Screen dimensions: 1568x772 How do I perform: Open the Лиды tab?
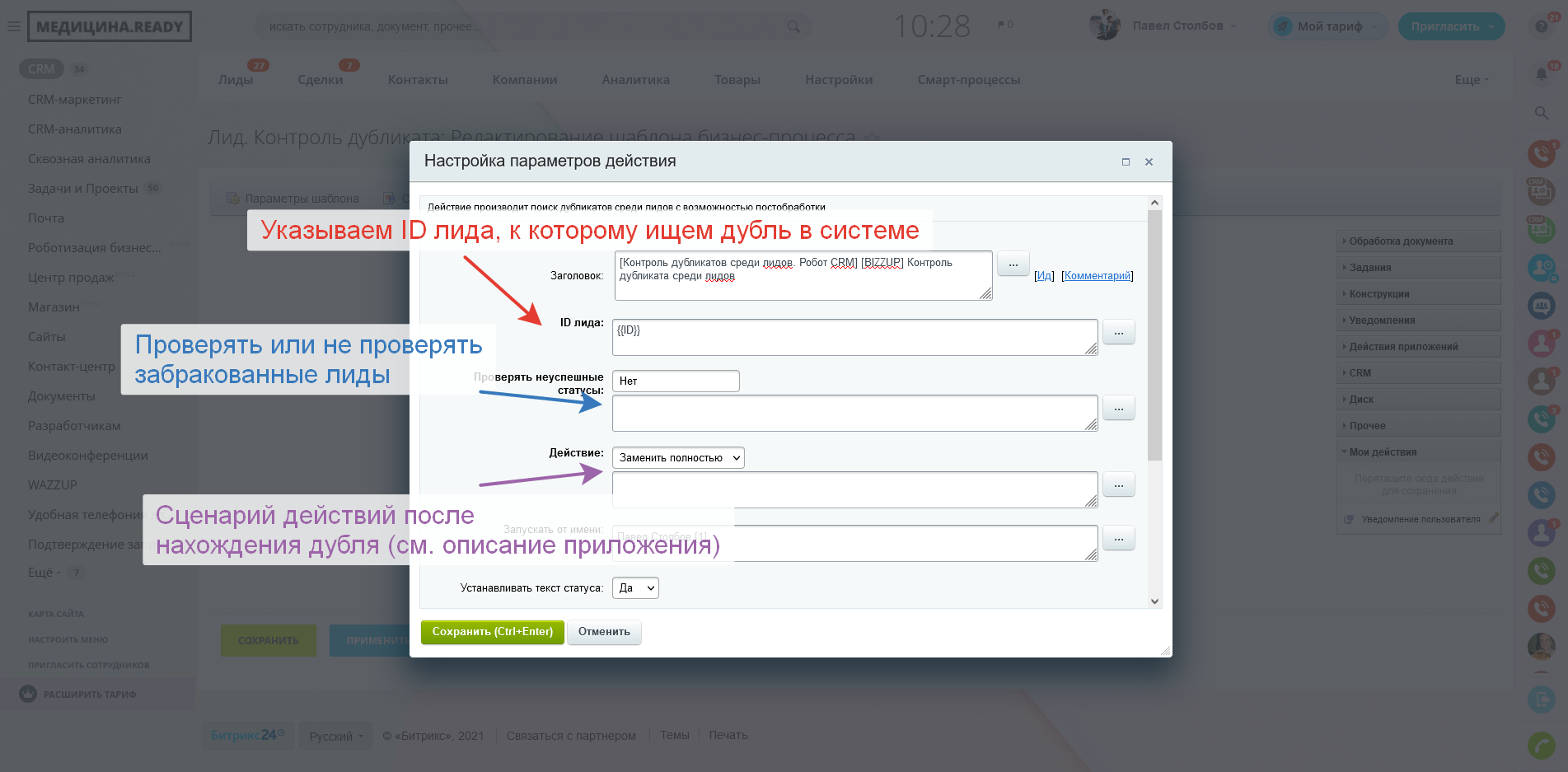click(236, 80)
